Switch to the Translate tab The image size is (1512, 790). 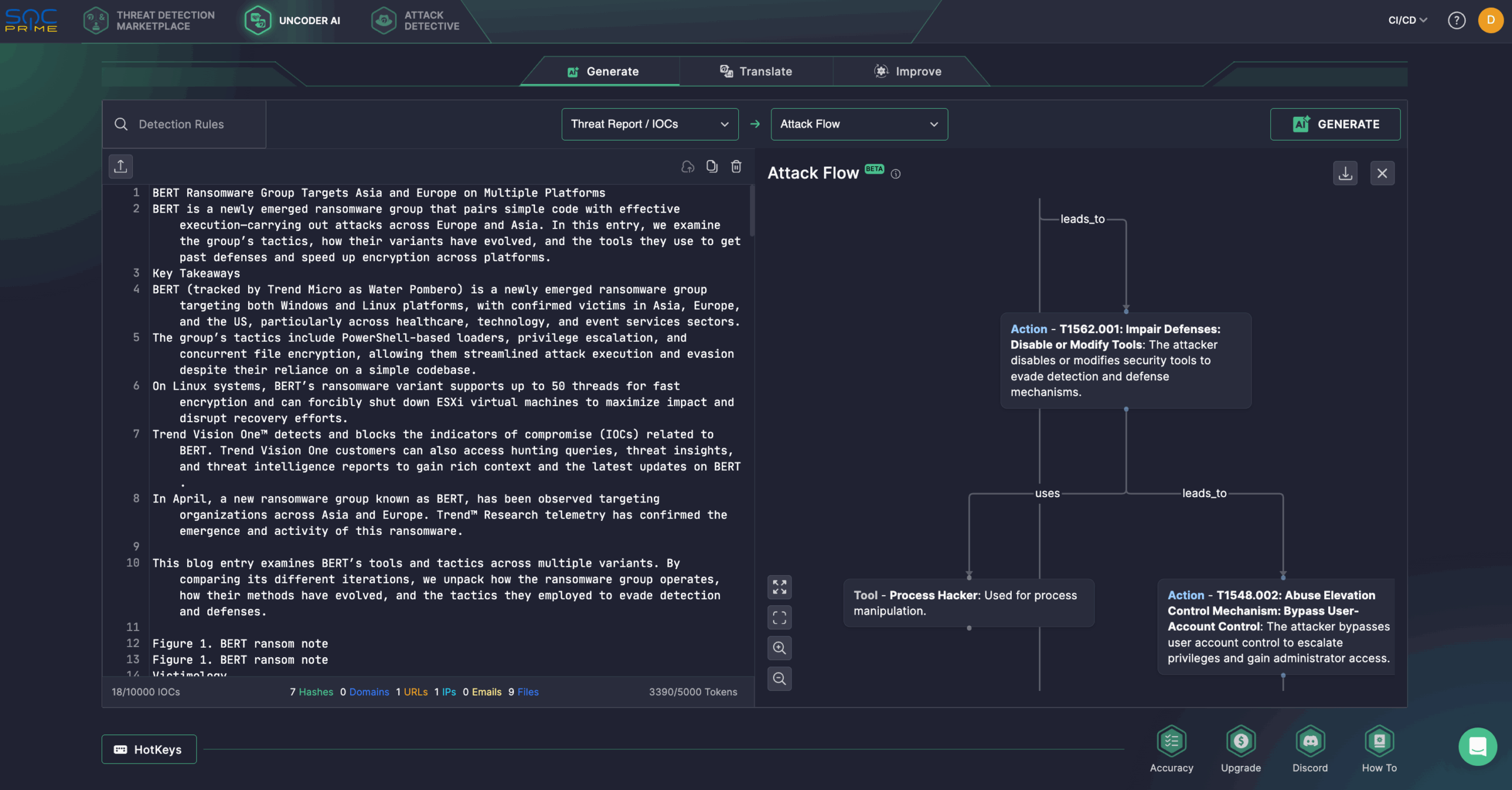[x=755, y=71]
